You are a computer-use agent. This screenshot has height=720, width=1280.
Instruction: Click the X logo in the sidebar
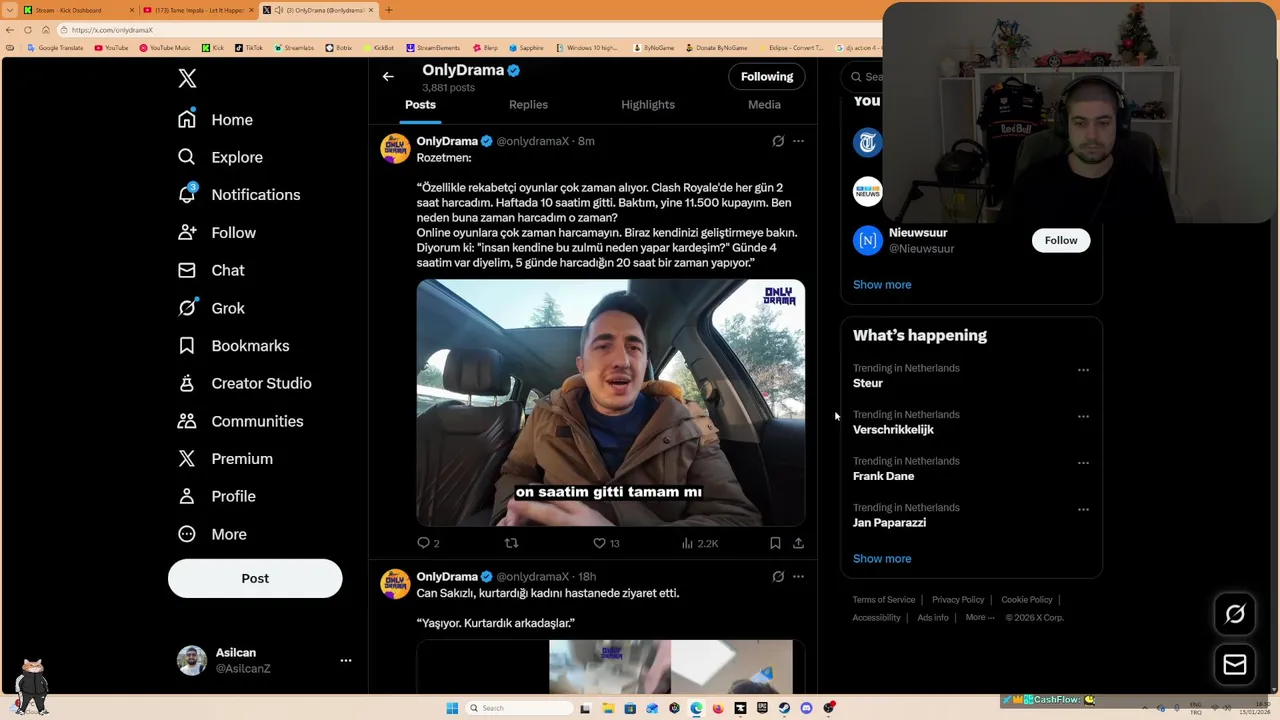(187, 79)
